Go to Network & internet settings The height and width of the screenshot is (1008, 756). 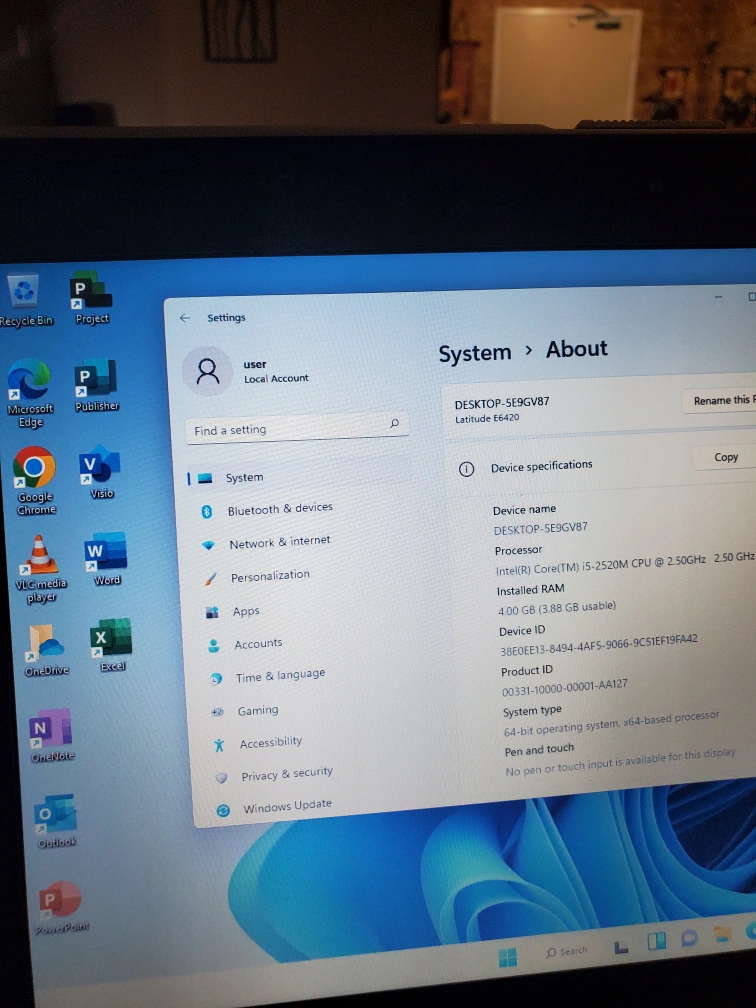(x=279, y=542)
